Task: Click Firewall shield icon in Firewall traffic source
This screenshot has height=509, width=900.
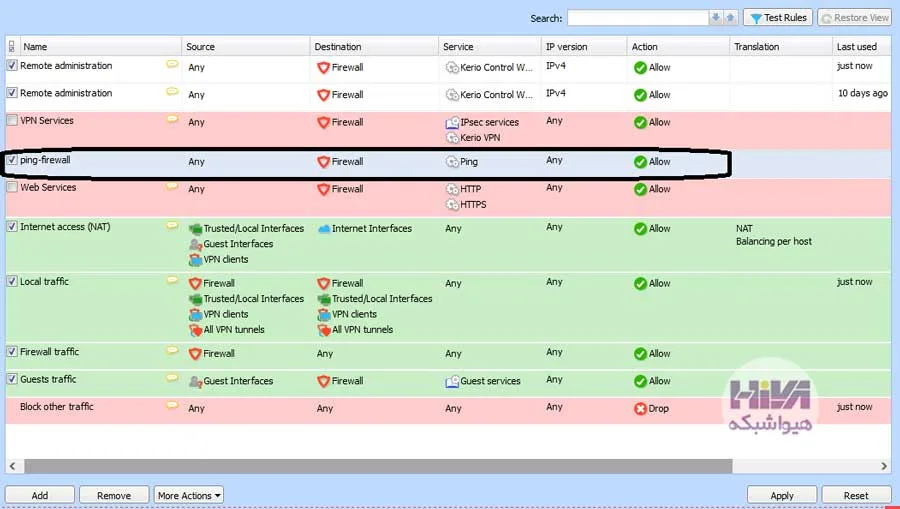Action: (195, 353)
